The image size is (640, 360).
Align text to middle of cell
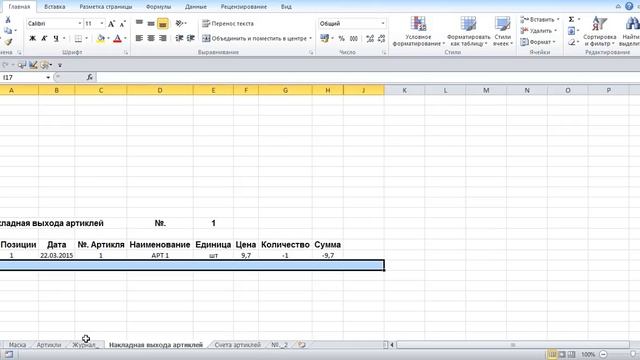tap(151, 24)
